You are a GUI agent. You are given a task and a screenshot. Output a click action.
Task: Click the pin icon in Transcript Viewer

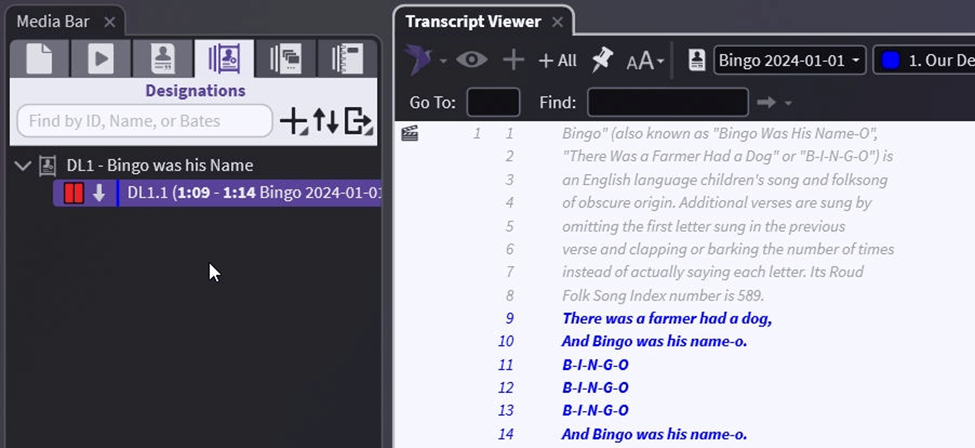(601, 60)
